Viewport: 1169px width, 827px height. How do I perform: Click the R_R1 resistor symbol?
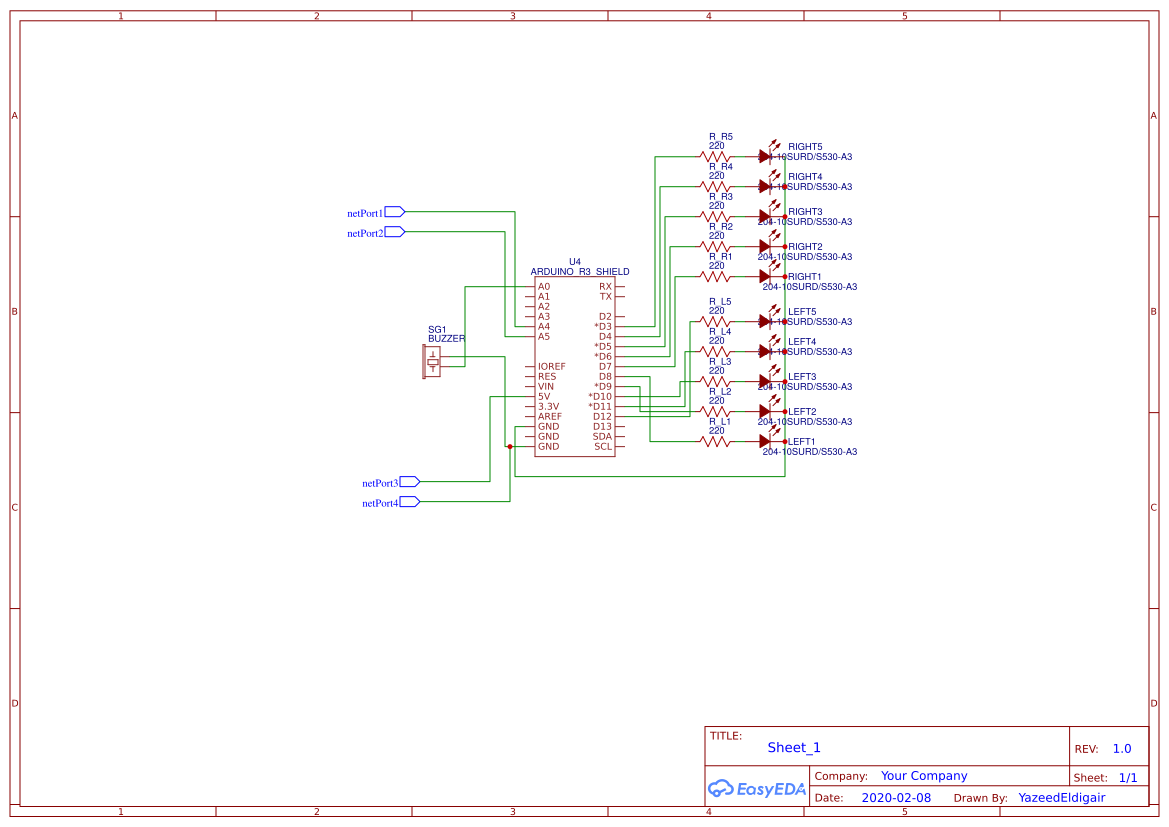coord(715,274)
